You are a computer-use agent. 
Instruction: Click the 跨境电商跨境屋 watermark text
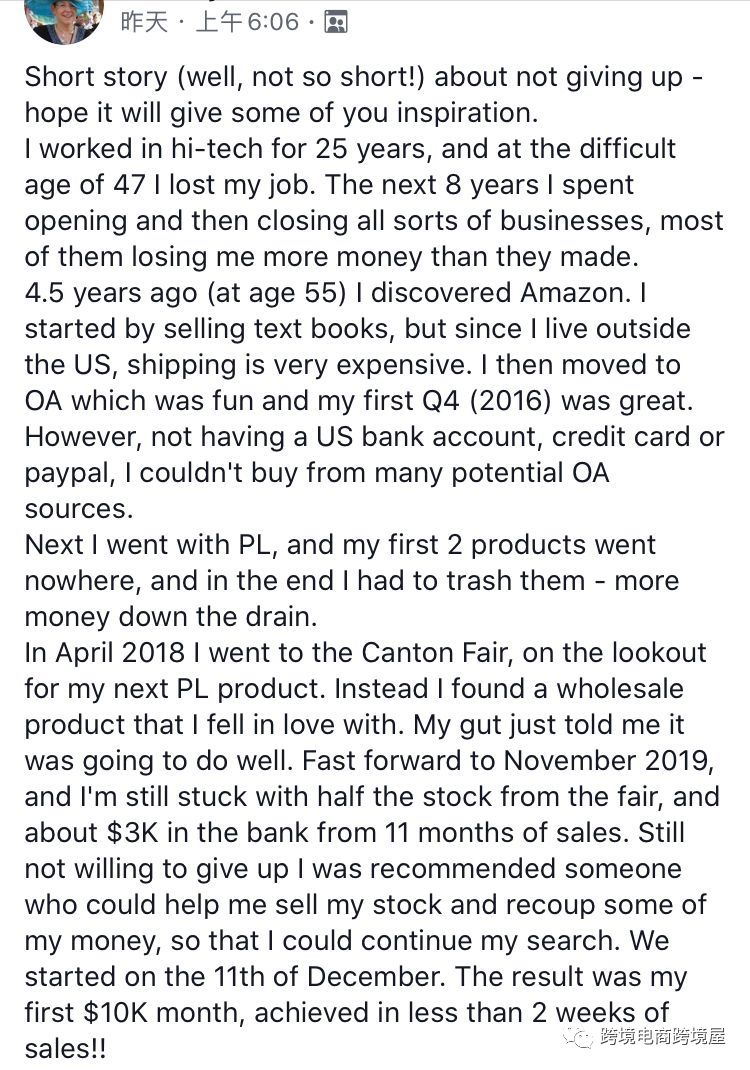(662, 1037)
